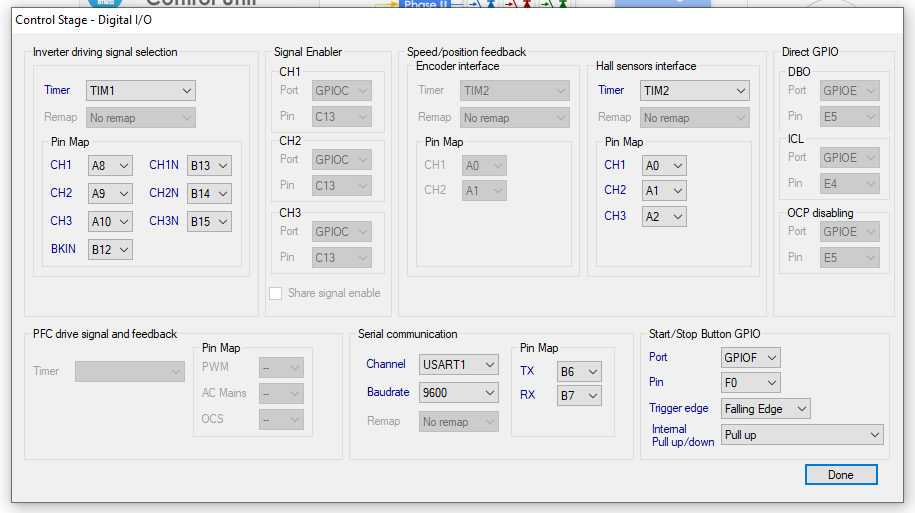Open the Hall sensors CH3 pin A2 dropdown

tap(664, 217)
